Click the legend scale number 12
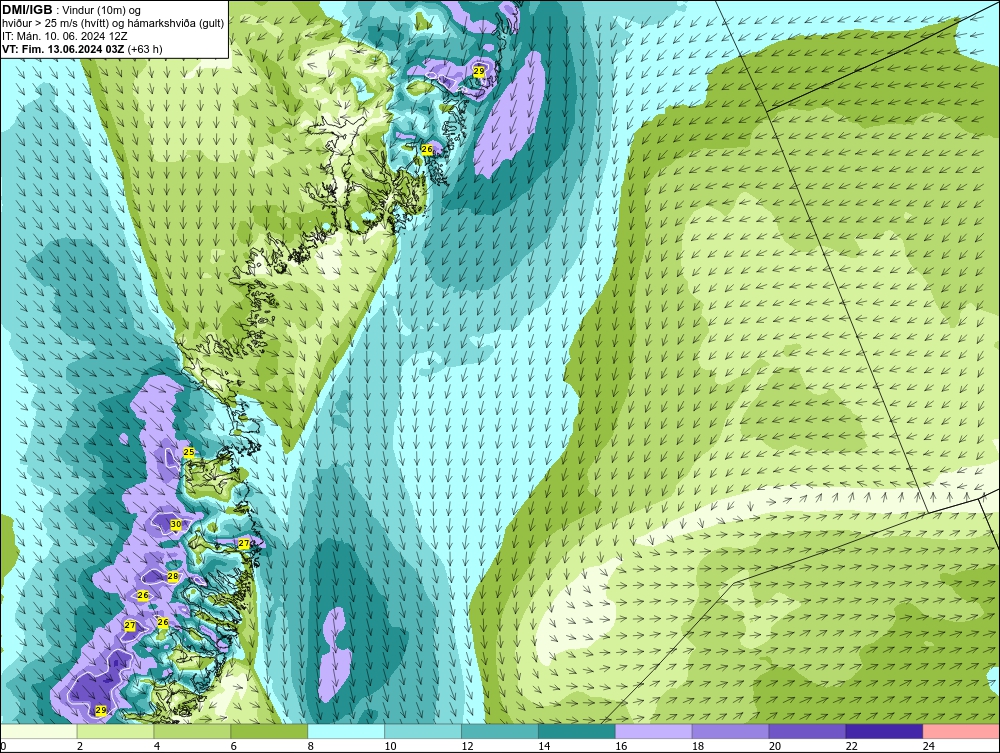The height and width of the screenshot is (753, 1000). coord(467,746)
